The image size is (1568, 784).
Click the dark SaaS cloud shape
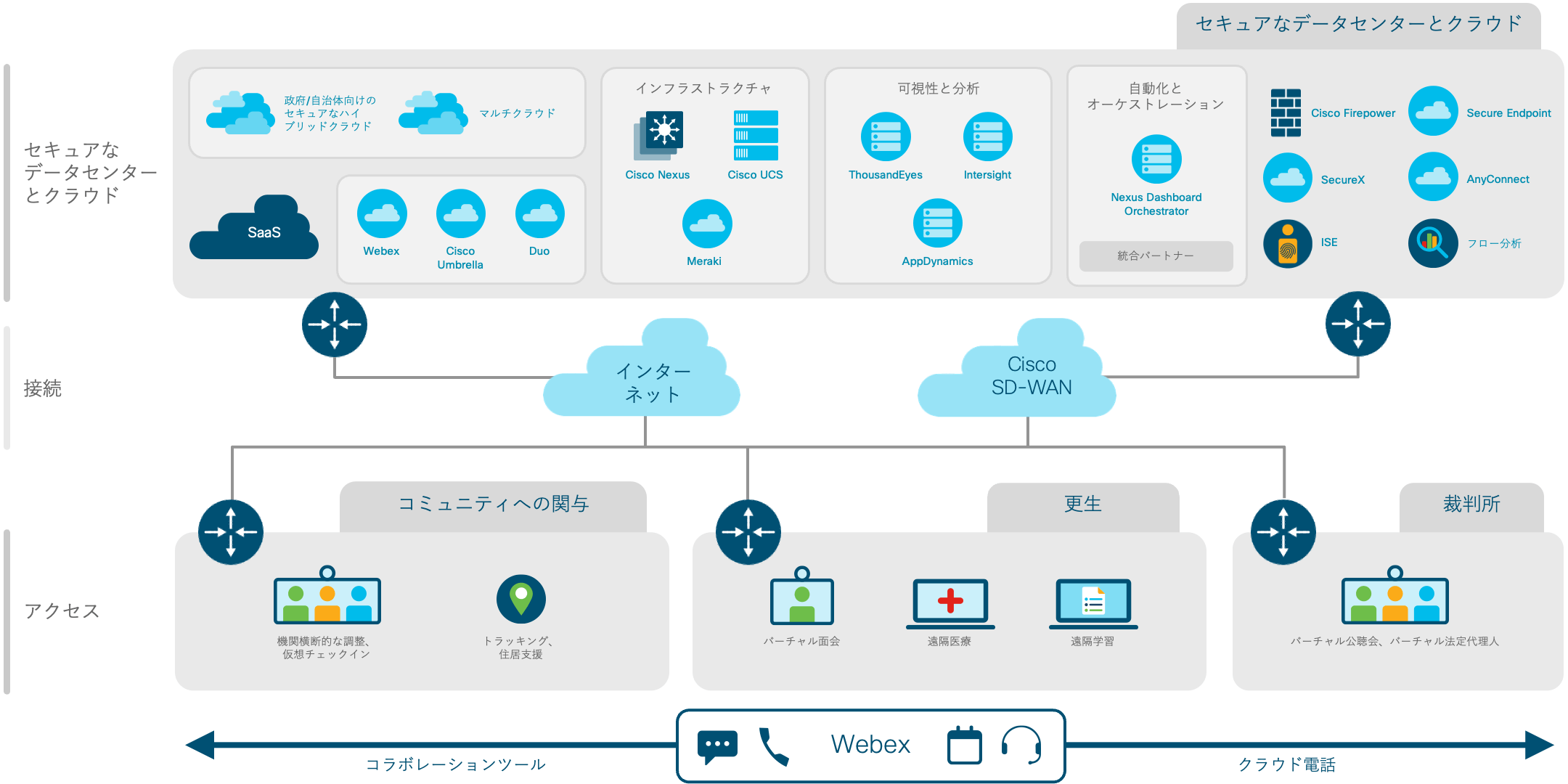254,227
